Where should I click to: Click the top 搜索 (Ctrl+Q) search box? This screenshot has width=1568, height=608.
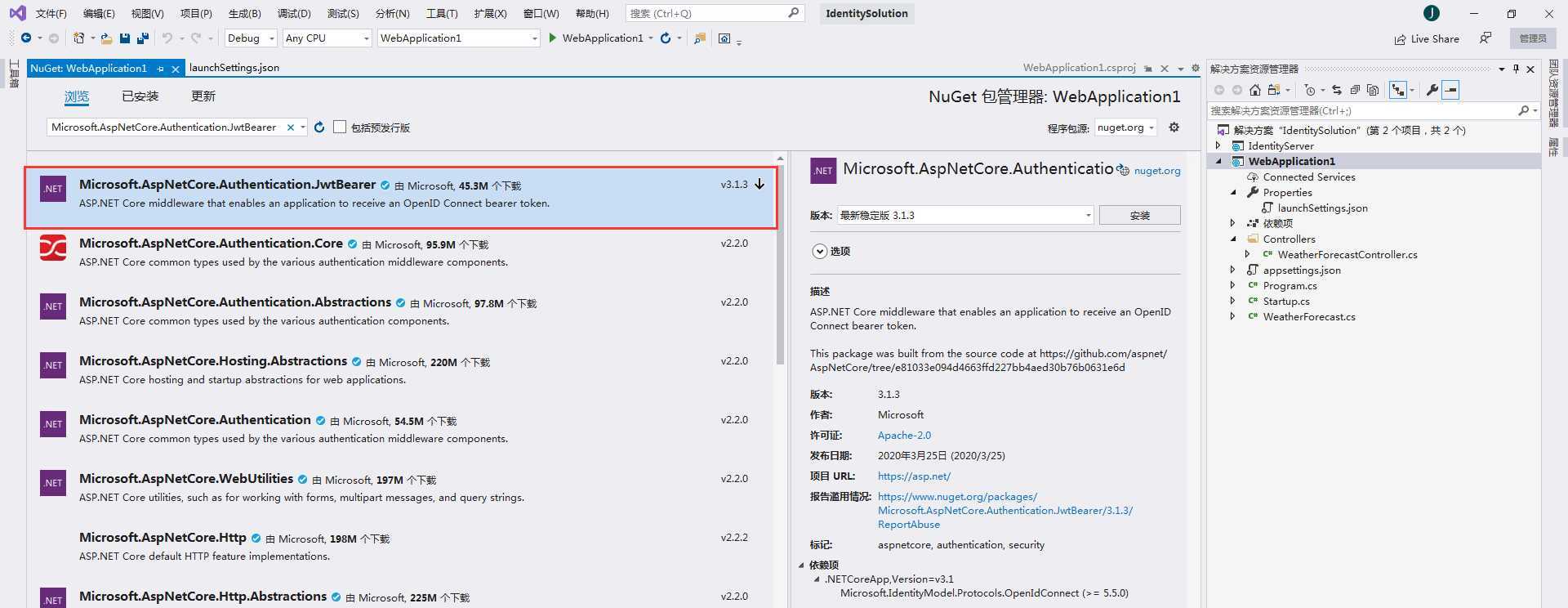[715, 13]
